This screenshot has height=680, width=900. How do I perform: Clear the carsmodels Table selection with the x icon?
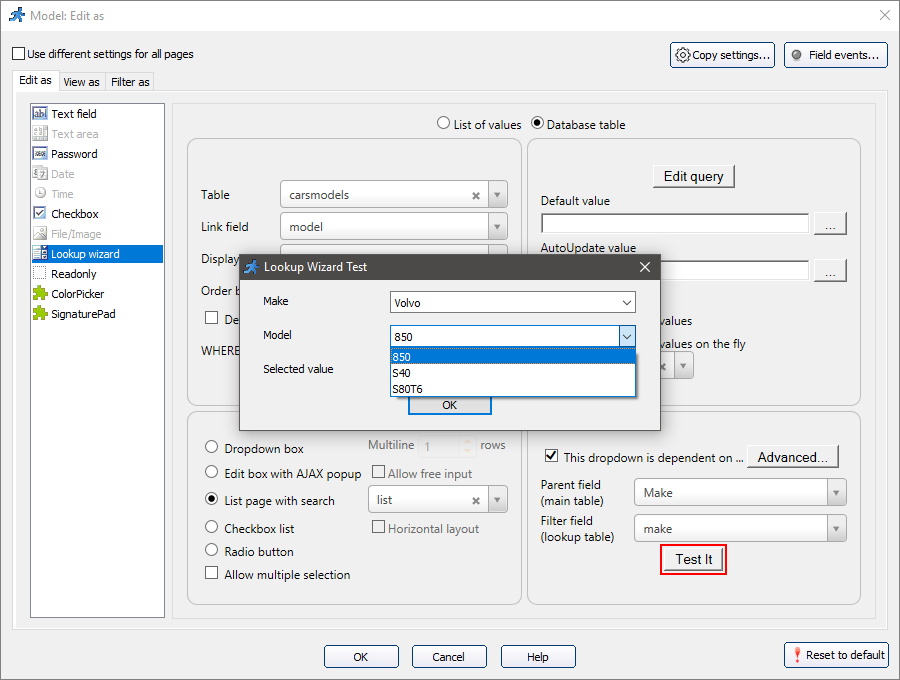coord(476,194)
